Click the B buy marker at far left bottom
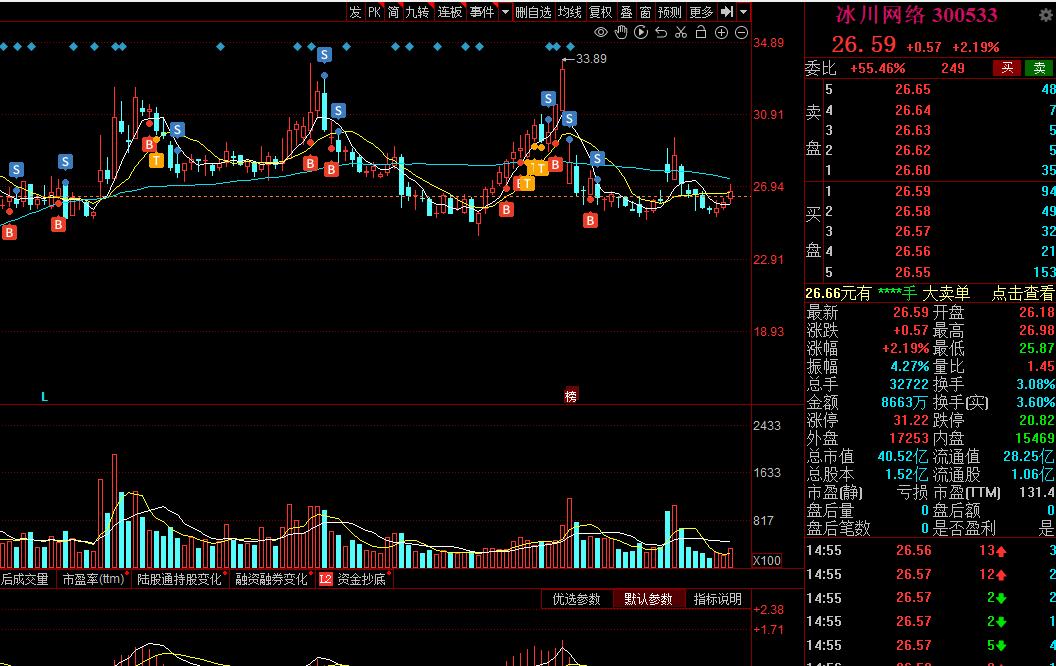The height and width of the screenshot is (666, 1056). 9,232
